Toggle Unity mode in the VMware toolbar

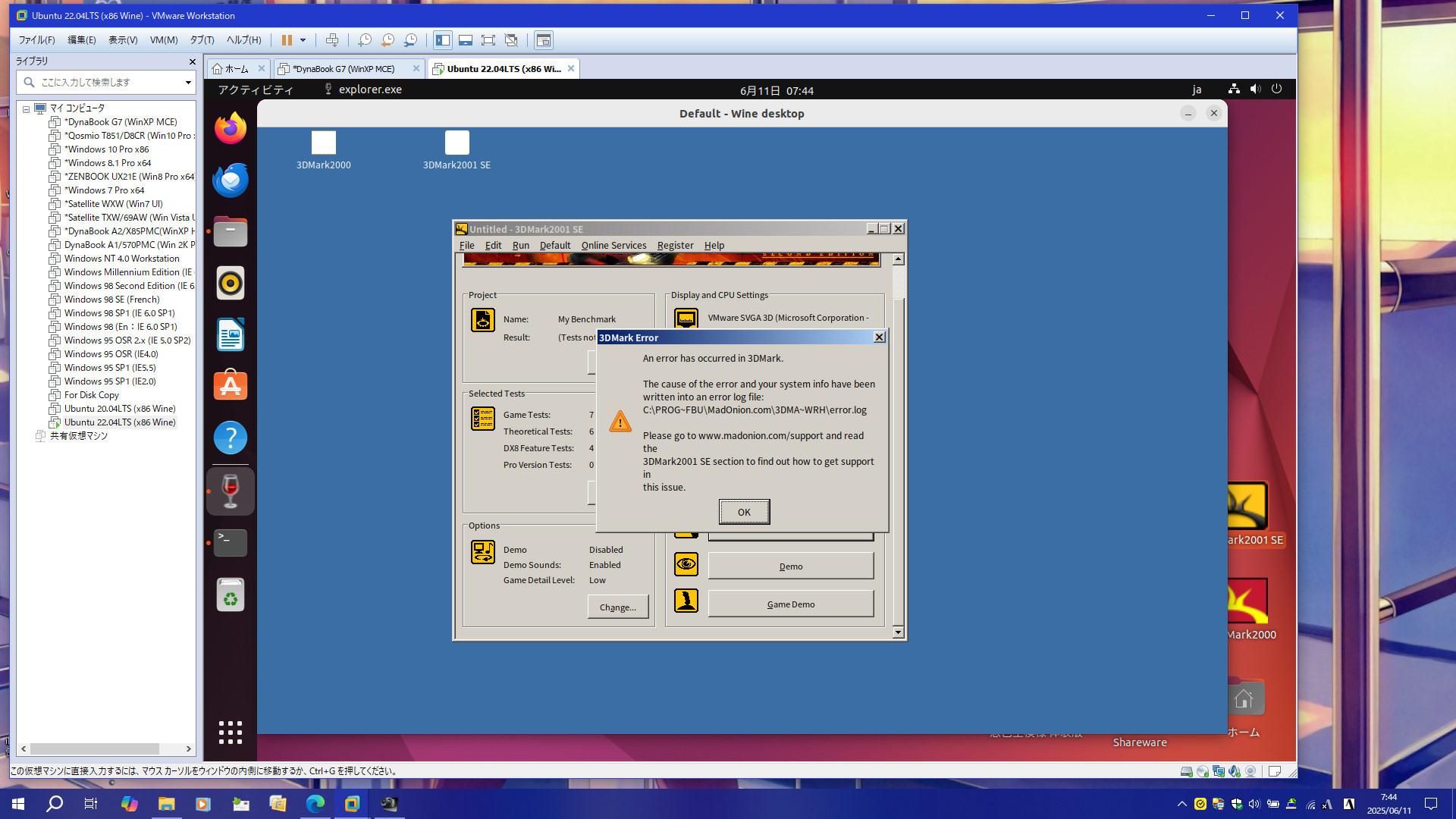tap(511, 40)
